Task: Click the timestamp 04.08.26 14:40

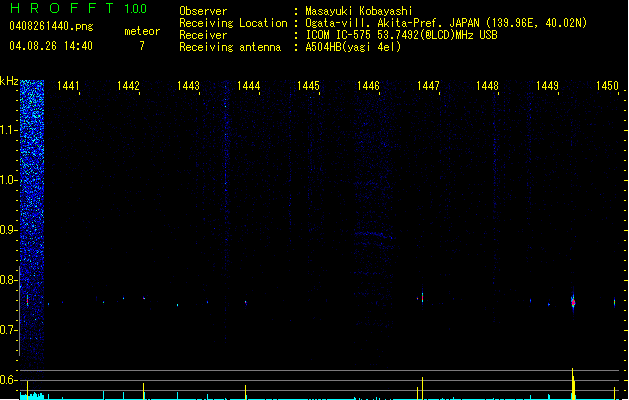Action: coord(51,46)
